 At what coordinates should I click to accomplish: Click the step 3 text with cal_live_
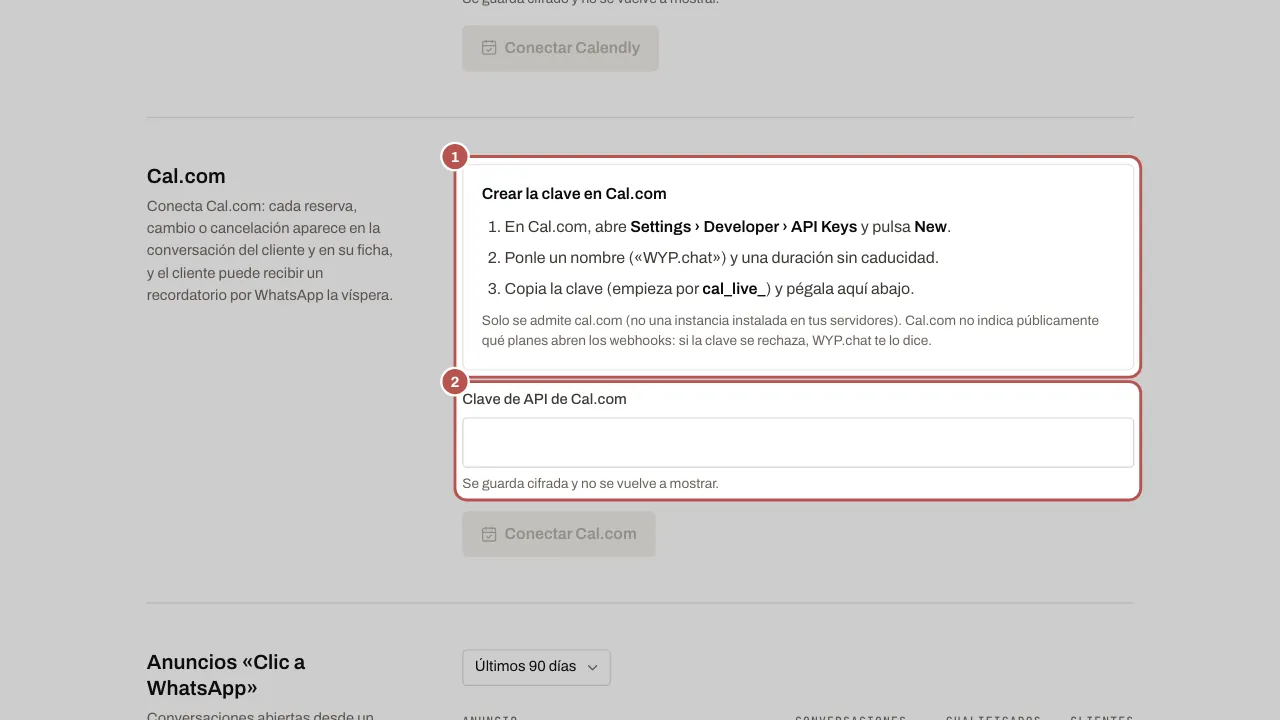(x=709, y=289)
